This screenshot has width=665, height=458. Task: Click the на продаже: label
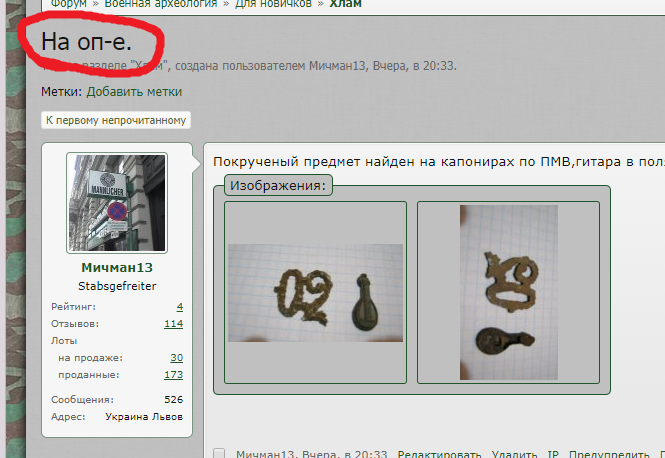(90, 357)
